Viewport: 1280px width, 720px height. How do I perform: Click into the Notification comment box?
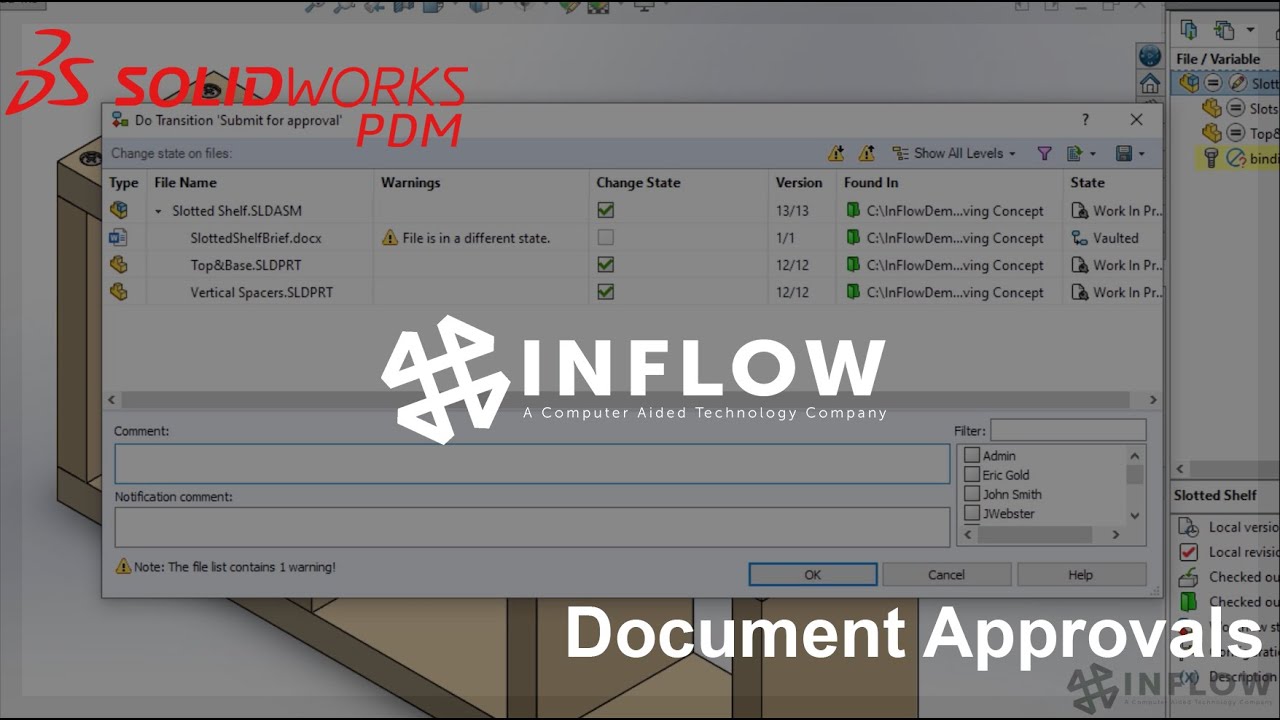pos(532,527)
